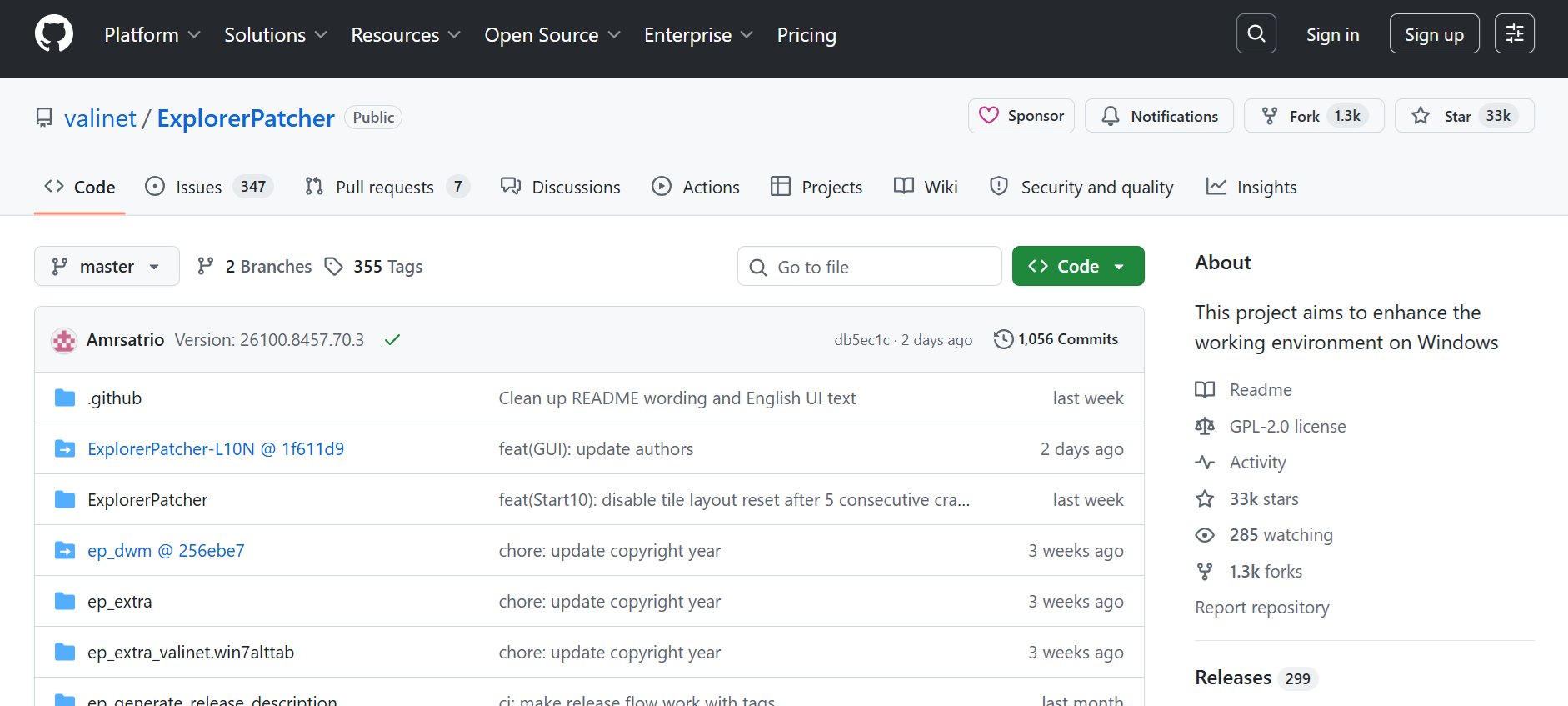Image resolution: width=1568 pixels, height=706 pixels.
Task: Open the Releases 299 heading link
Action: (1256, 678)
